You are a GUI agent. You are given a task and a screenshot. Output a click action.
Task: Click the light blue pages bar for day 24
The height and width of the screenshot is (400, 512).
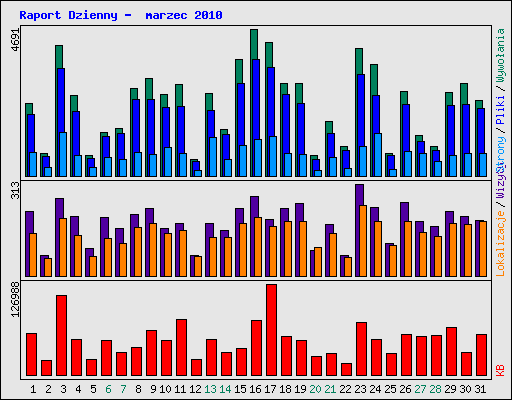click(x=378, y=155)
